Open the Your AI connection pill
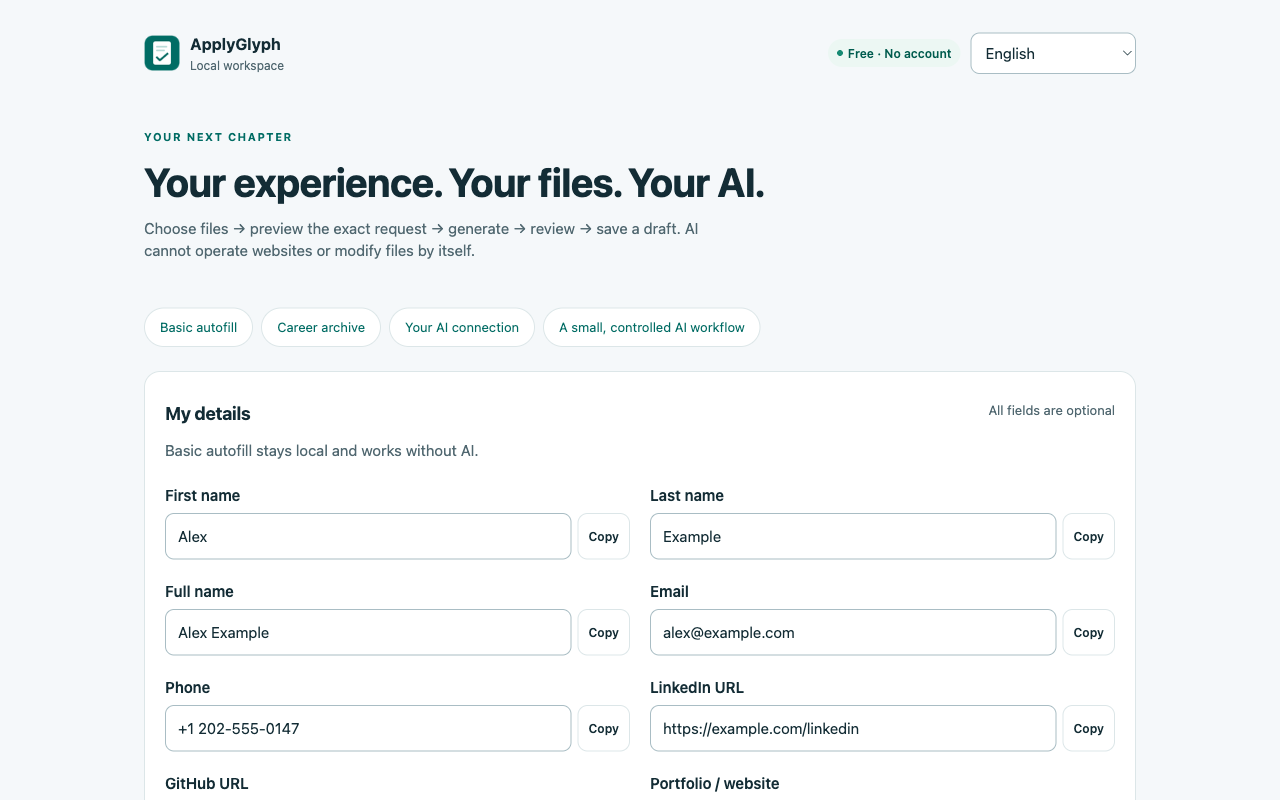Image resolution: width=1280 pixels, height=800 pixels. click(462, 327)
